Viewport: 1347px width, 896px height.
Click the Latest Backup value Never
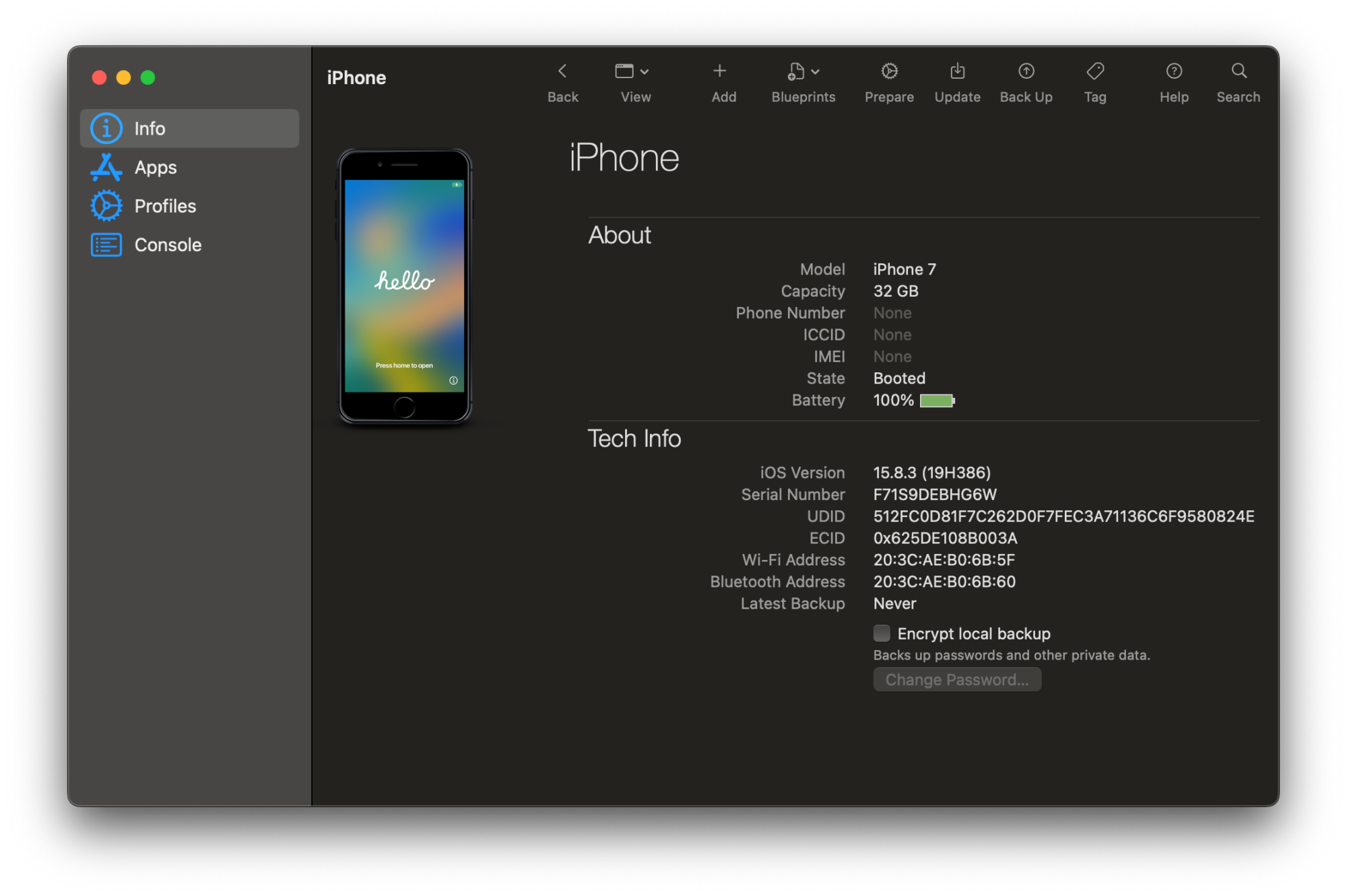894,604
